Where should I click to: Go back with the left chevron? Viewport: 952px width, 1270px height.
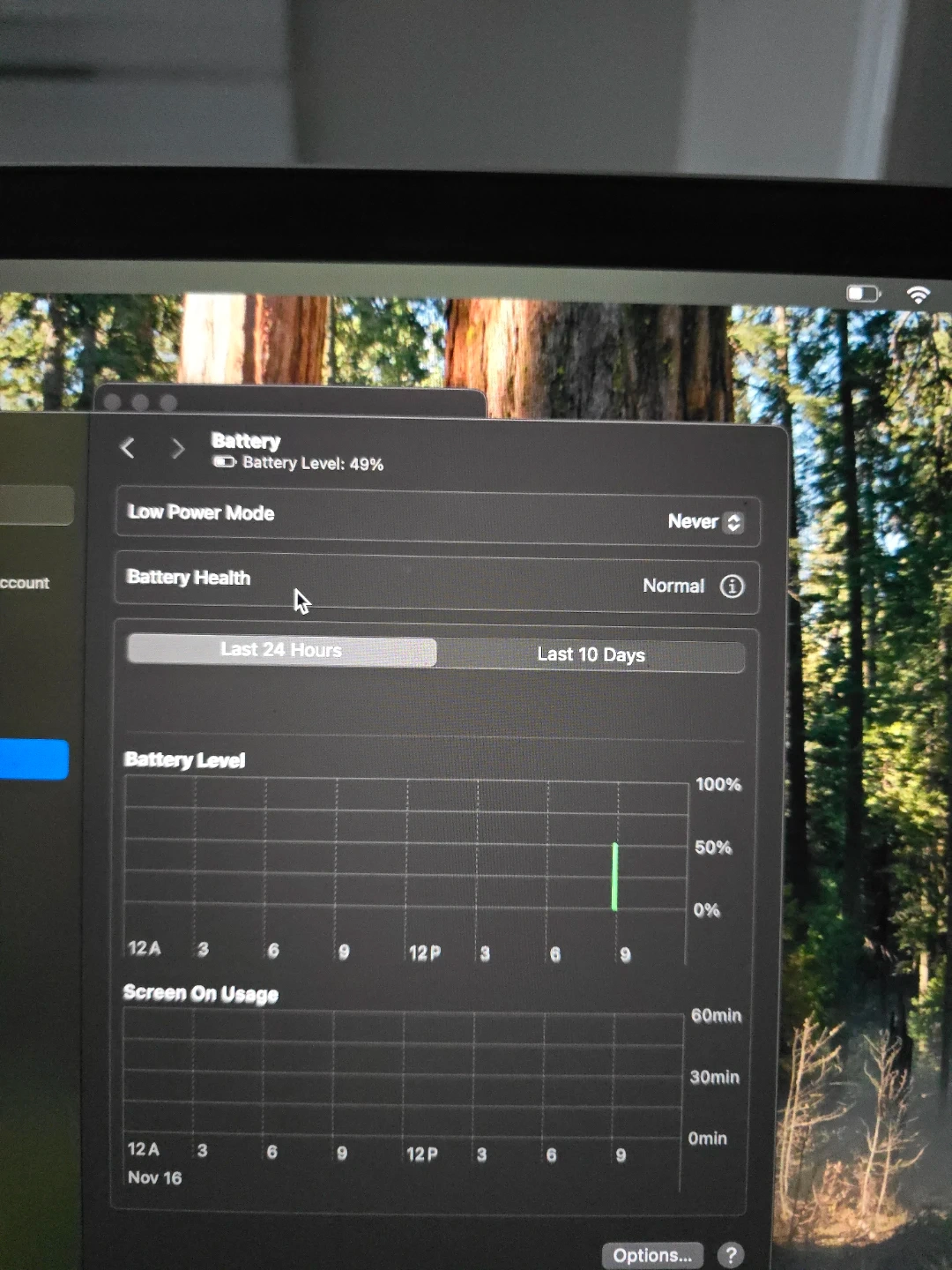[x=128, y=448]
